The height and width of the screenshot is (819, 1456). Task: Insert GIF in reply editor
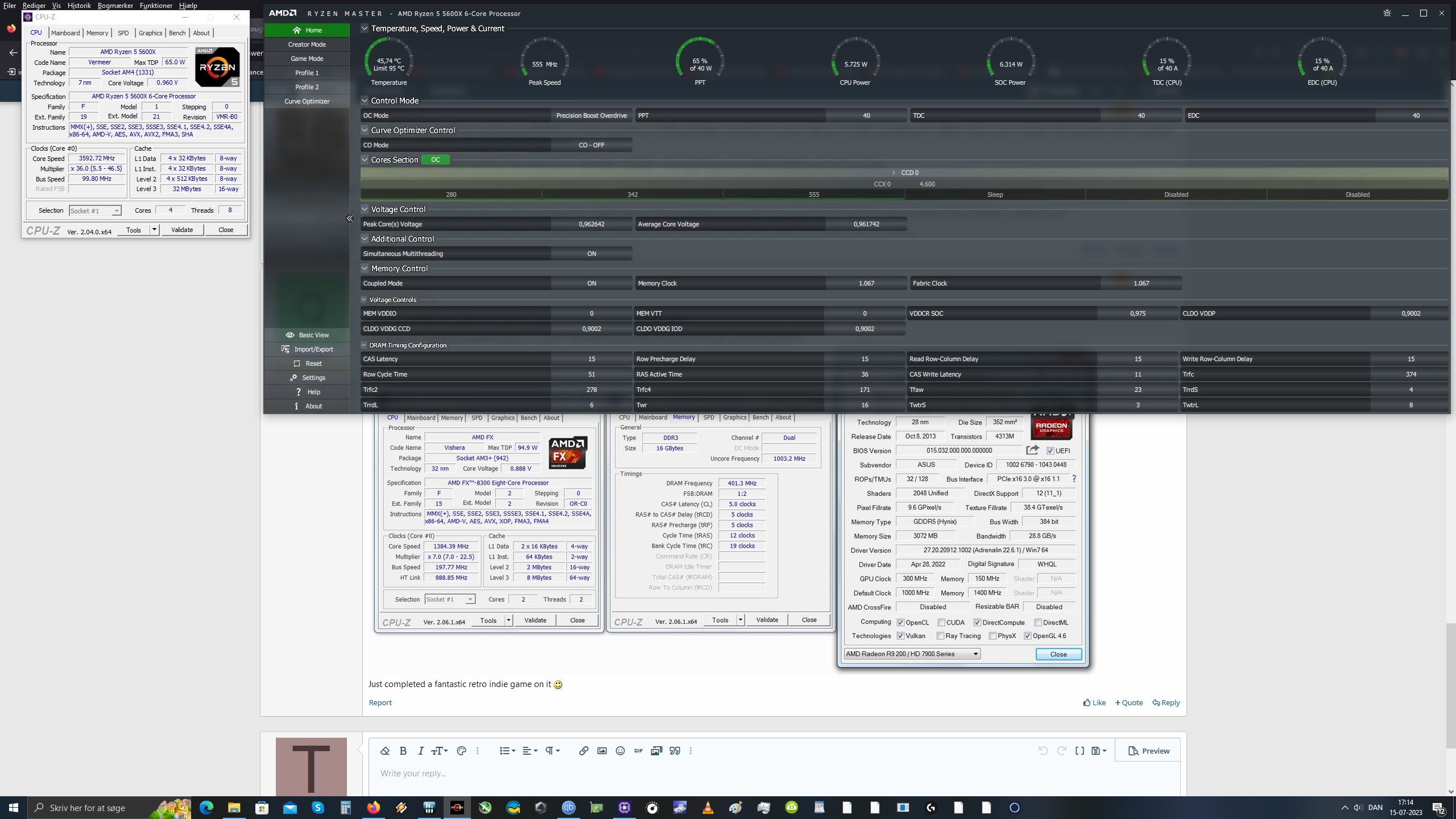click(638, 751)
